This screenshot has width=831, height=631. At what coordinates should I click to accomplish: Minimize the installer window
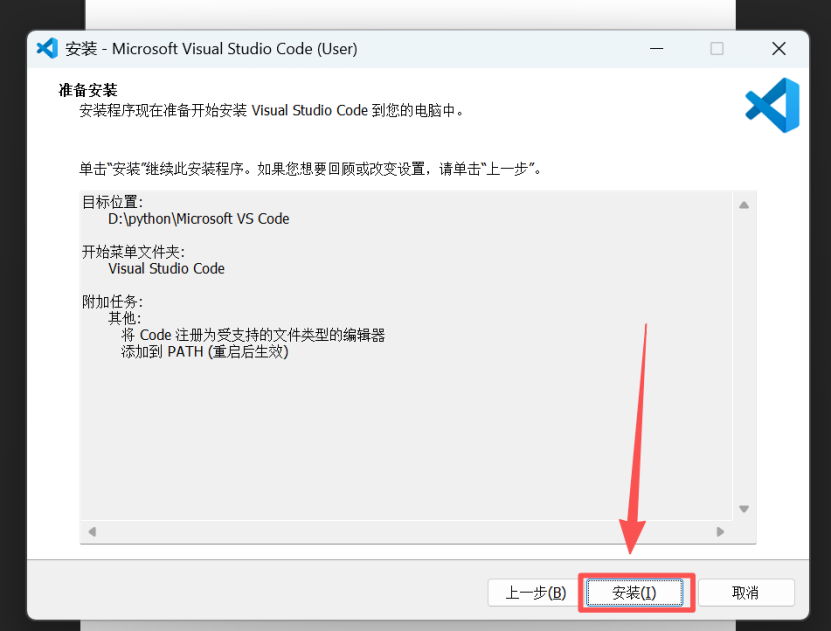(657, 49)
